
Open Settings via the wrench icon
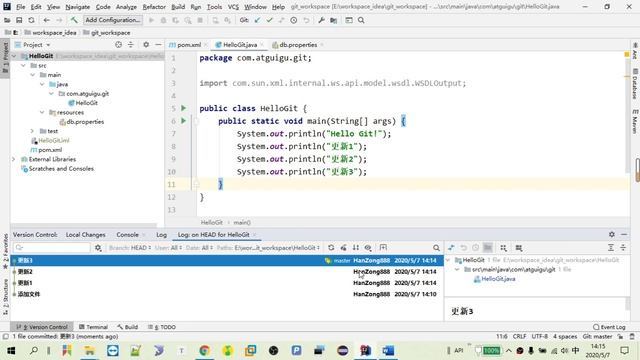[x=321, y=20]
